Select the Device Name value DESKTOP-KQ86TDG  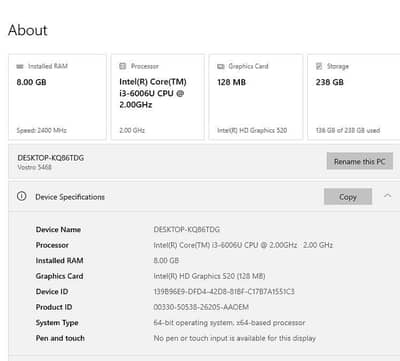[x=186, y=229]
